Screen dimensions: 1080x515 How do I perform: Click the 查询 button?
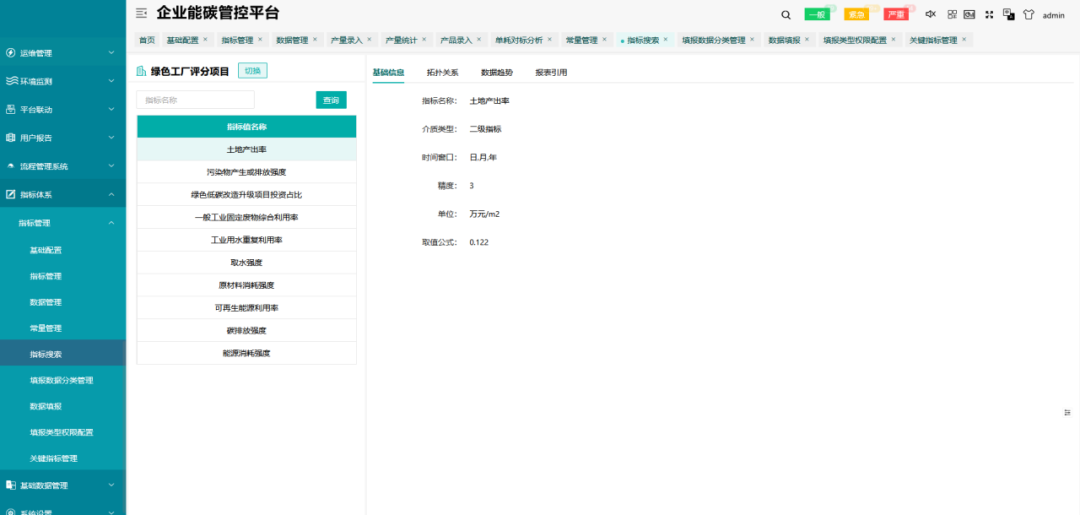(331, 100)
